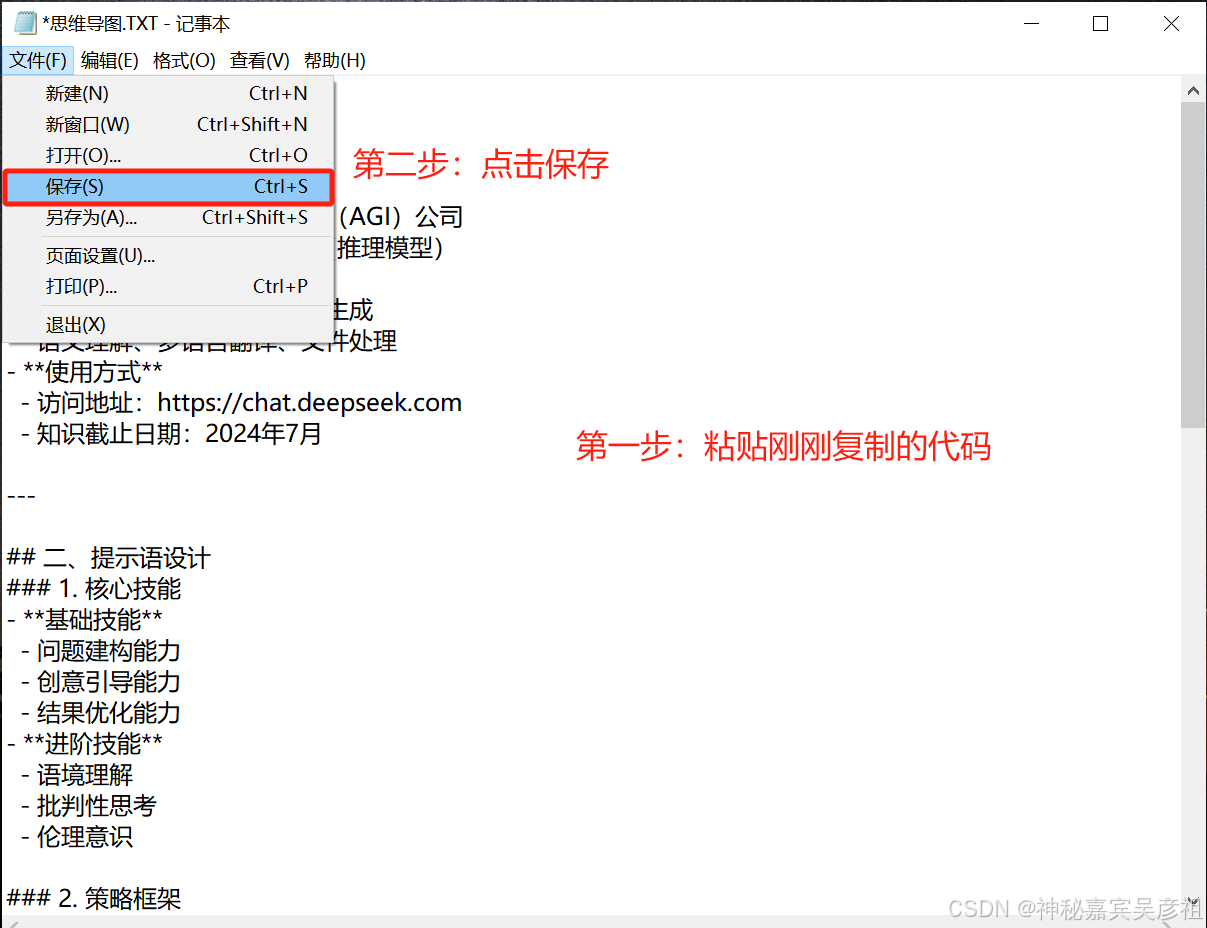
Task: Click the line containing https://chat.deepseek.com
Action: (241, 403)
